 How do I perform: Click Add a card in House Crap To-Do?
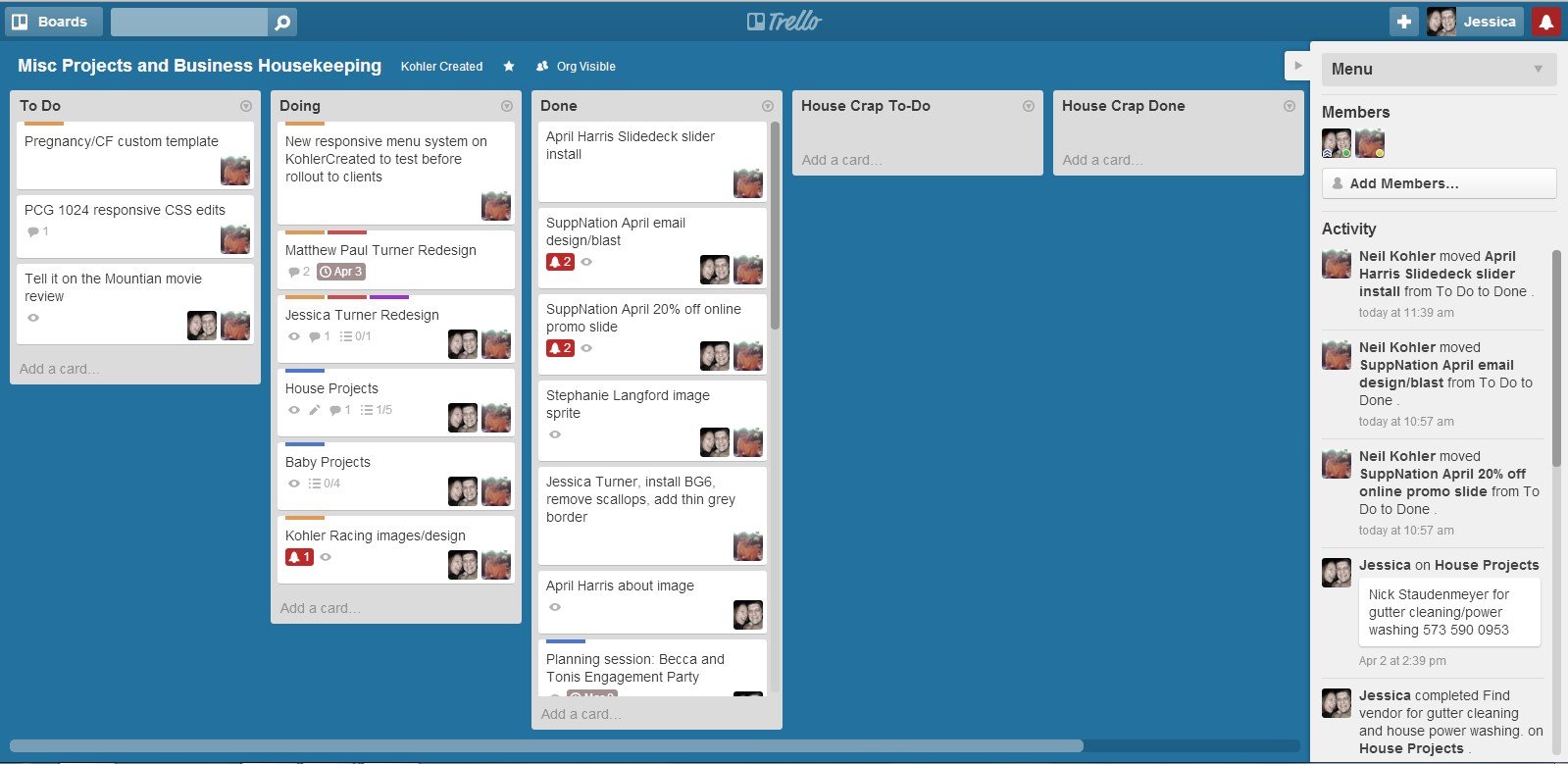click(x=841, y=160)
